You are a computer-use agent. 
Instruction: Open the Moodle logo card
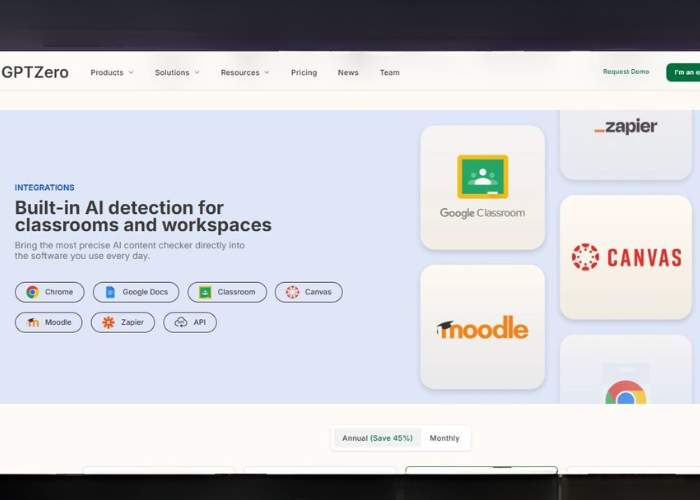tap(483, 327)
